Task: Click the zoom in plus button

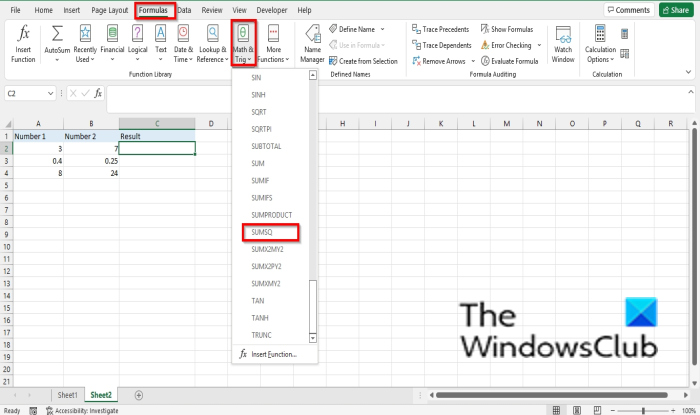Action: 673,411
